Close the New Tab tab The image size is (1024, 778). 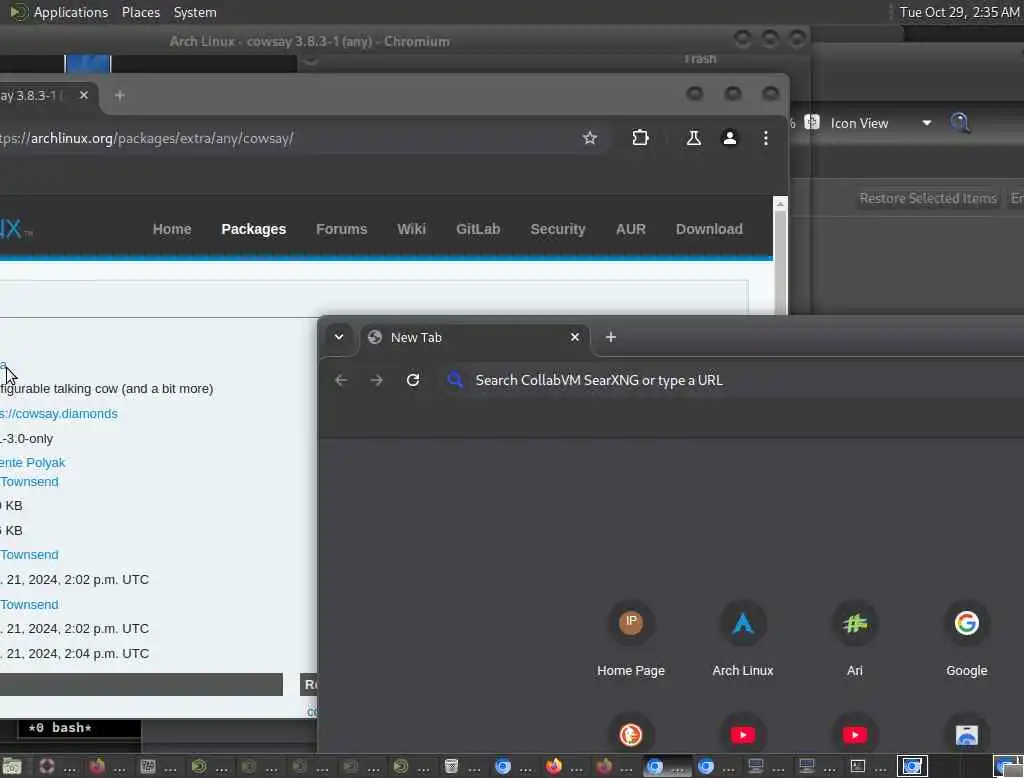575,337
